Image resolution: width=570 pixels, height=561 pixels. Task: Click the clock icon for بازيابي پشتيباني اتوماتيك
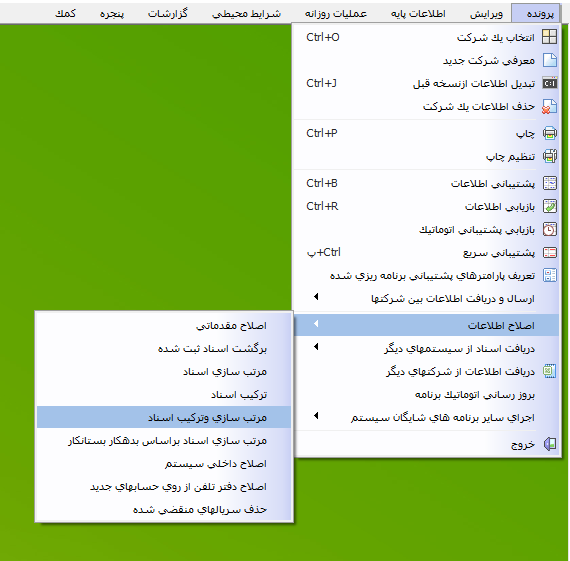[549, 229]
